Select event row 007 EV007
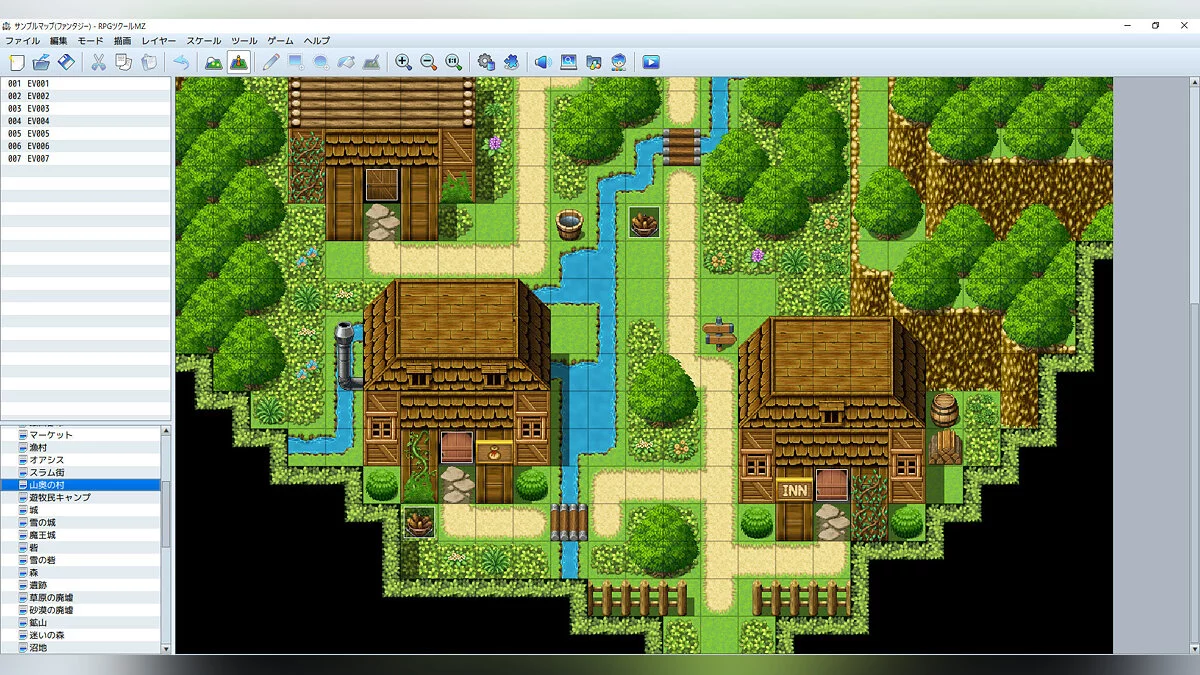The width and height of the screenshot is (1200, 675). point(86,158)
